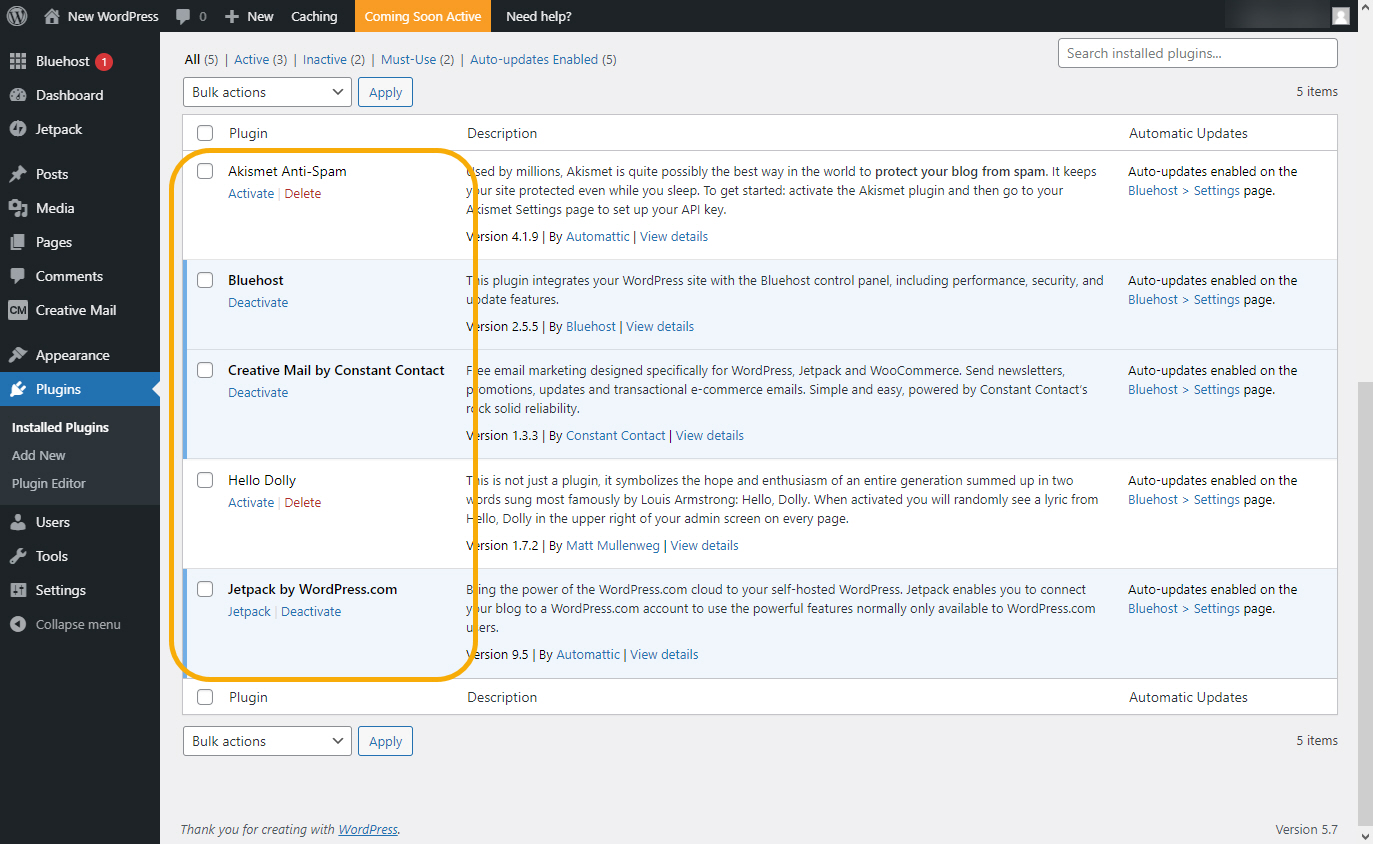
Task: Click the plus New icon in admin bar
Action: click(x=232, y=16)
